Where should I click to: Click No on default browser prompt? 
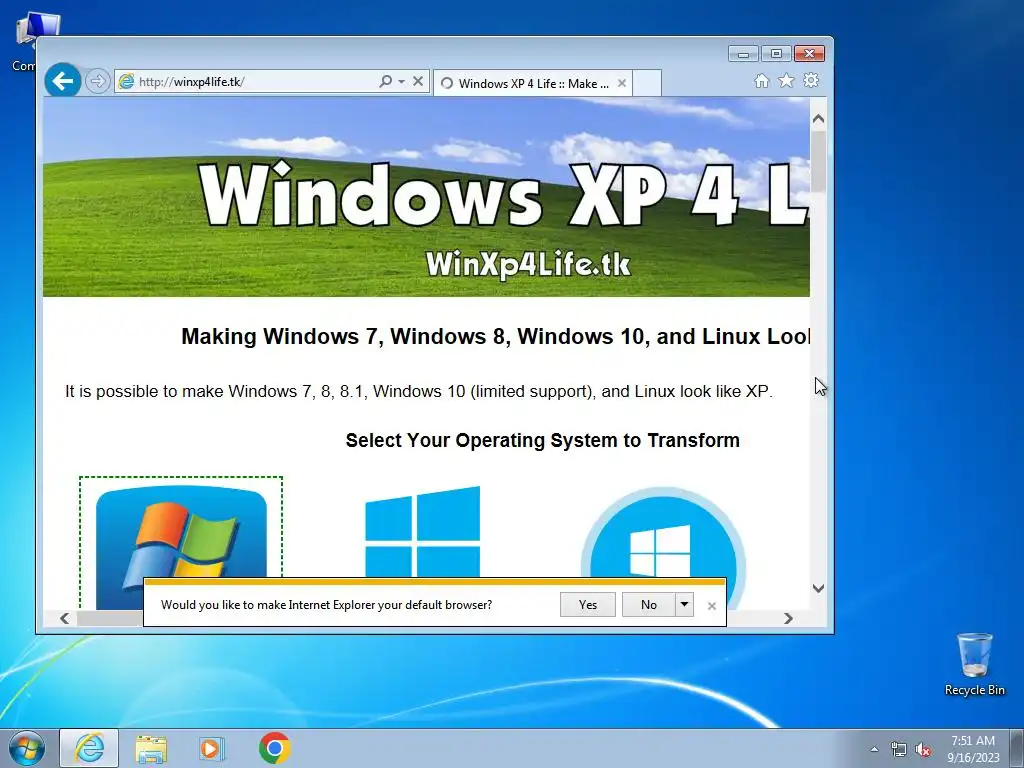[x=648, y=605]
